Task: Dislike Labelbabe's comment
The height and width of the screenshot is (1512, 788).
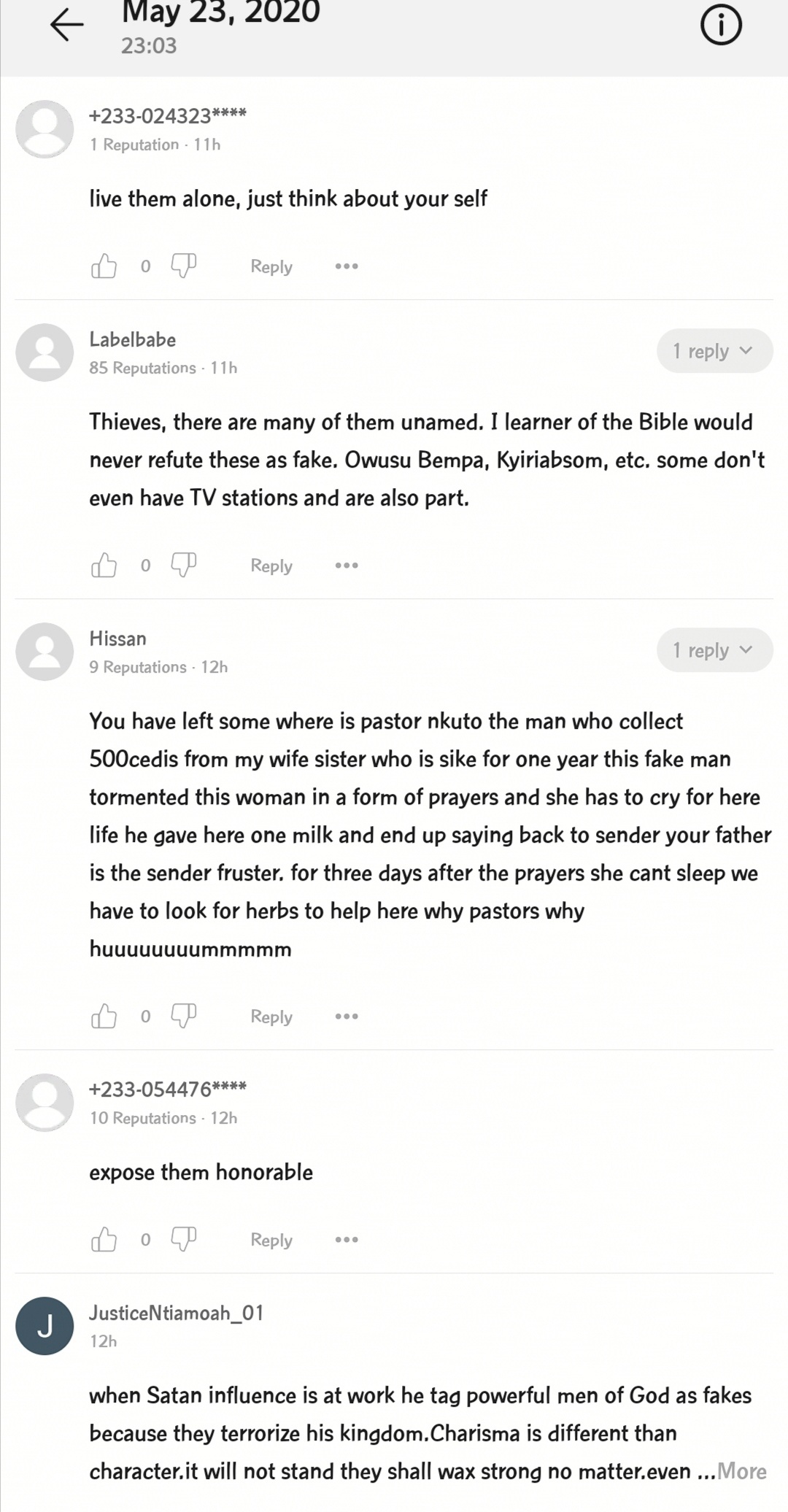Action: tap(183, 565)
